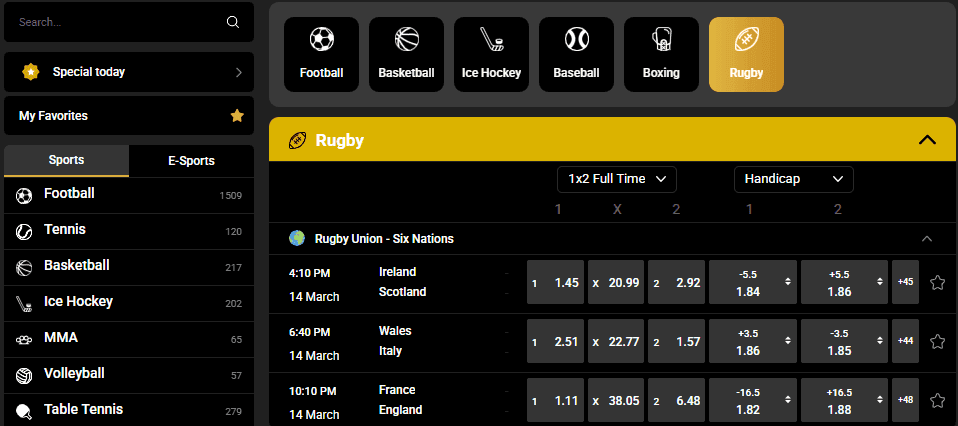
Task: Bet on England win at 6.48
Action: [676, 400]
